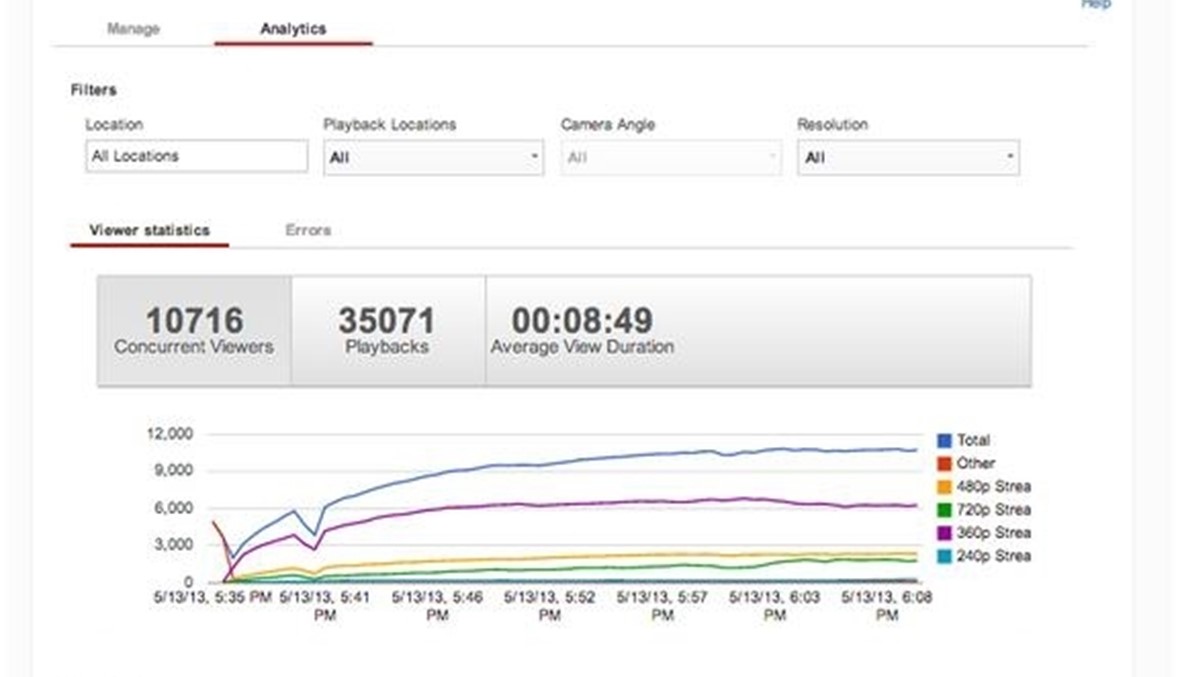Select the Analytics tab
This screenshot has height=677, width=1180.
click(x=293, y=29)
